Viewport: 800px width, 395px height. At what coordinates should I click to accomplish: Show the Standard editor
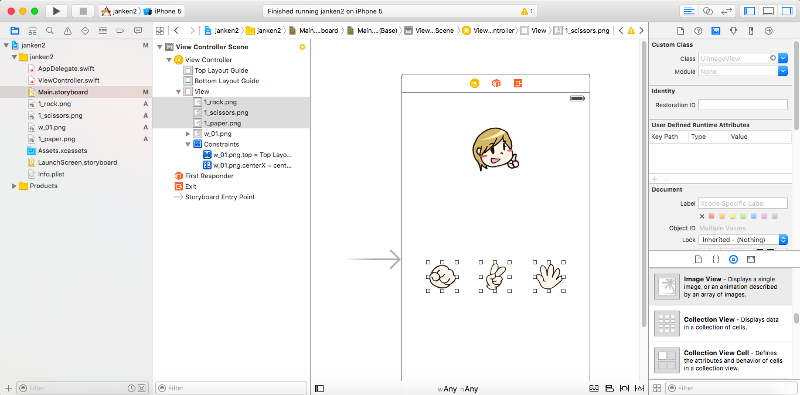point(689,11)
